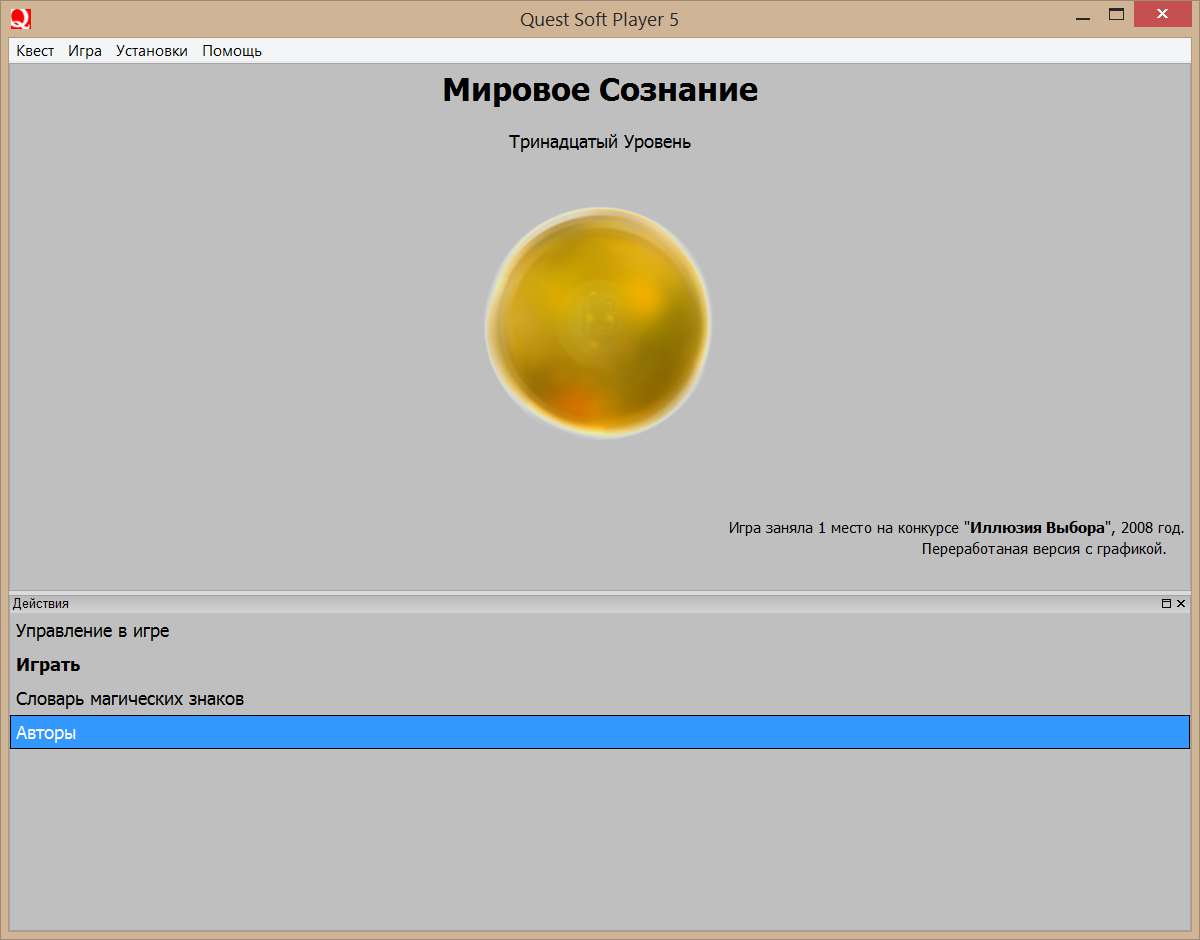Minimize the Quest Soft Player window
This screenshot has width=1200, height=940.
1084,17
